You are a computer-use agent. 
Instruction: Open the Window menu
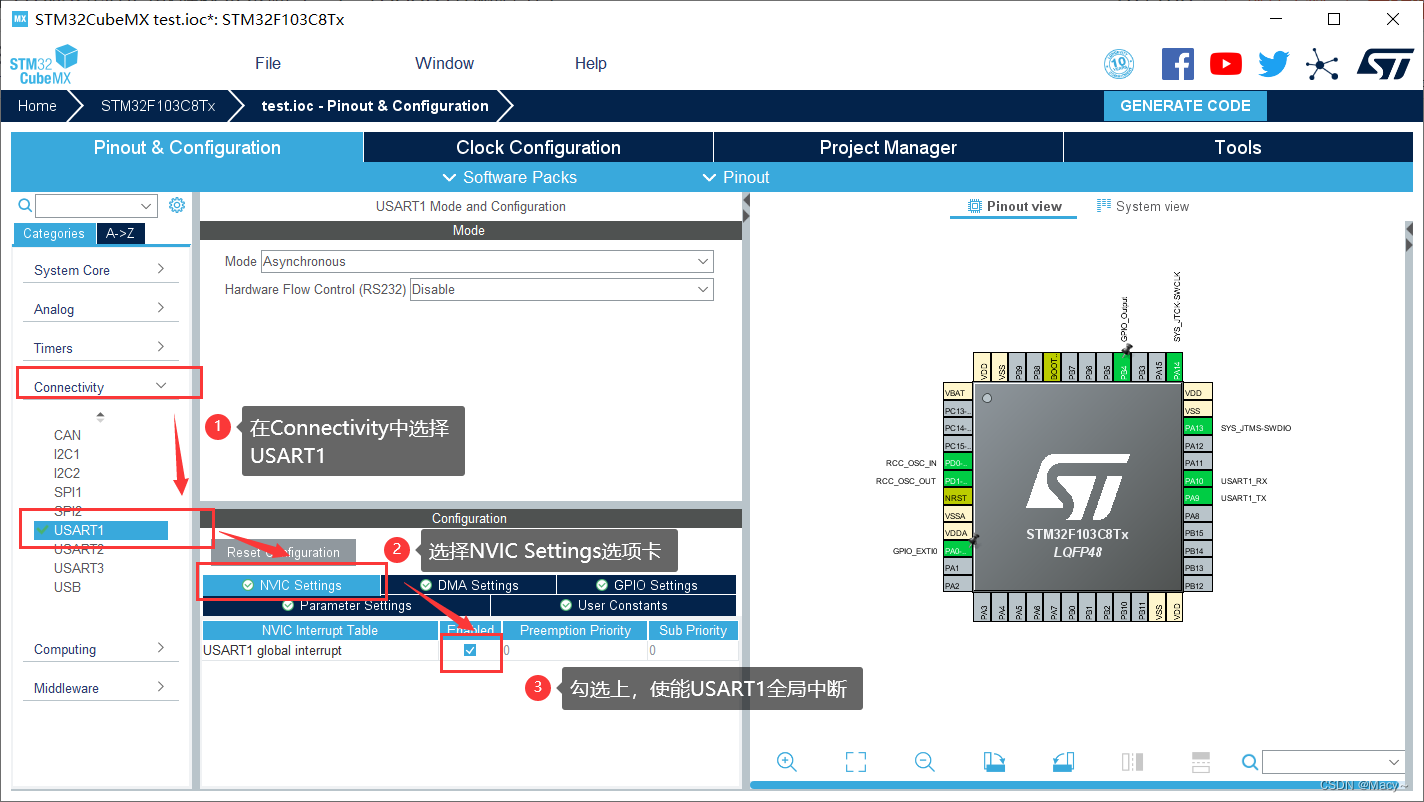tap(444, 63)
